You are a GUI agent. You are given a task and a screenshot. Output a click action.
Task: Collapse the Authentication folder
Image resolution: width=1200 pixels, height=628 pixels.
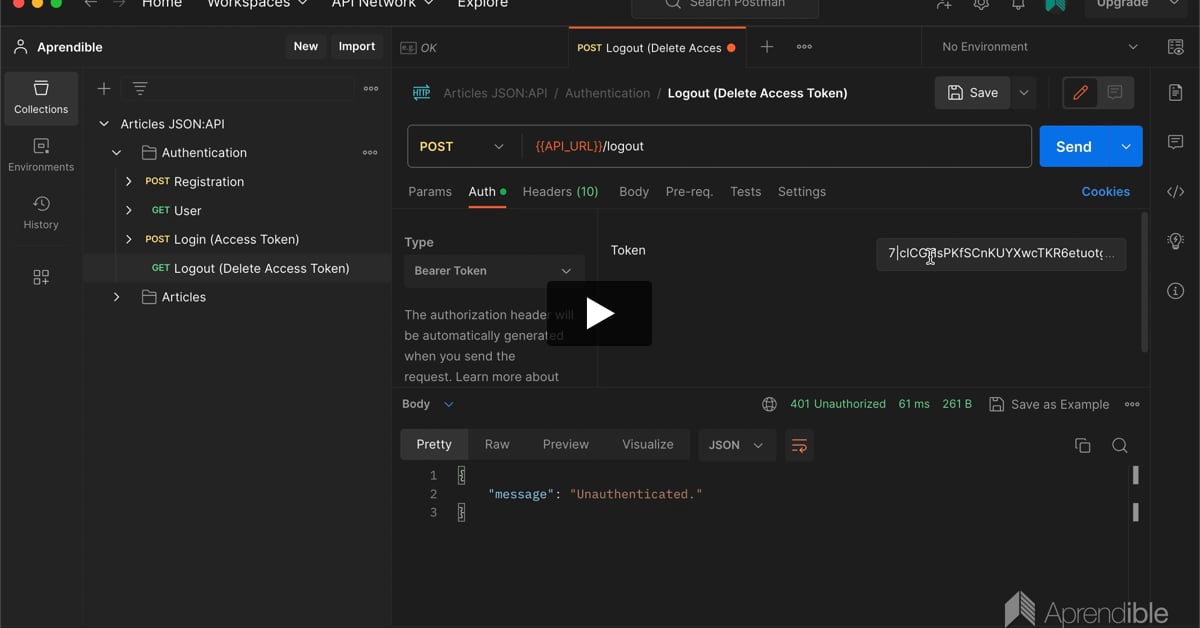click(x=117, y=153)
